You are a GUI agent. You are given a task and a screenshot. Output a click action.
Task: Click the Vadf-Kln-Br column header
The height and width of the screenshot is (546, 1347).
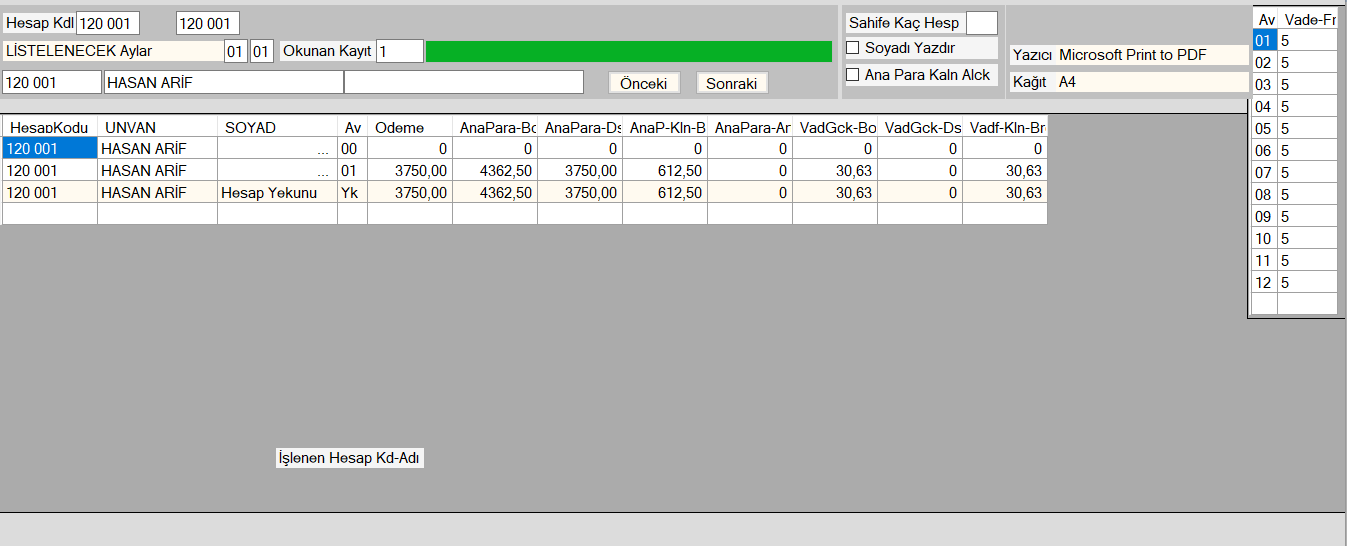1005,127
